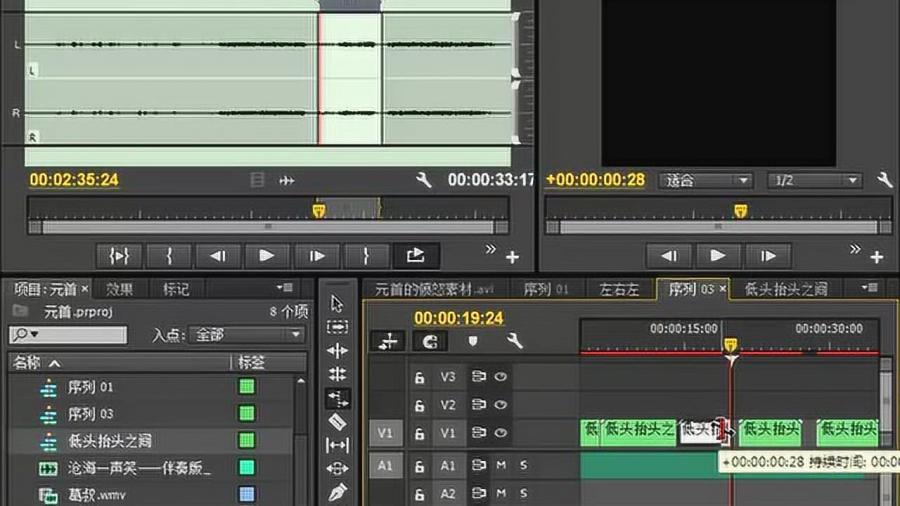Toggle nest sequences insert mode button

387,342
